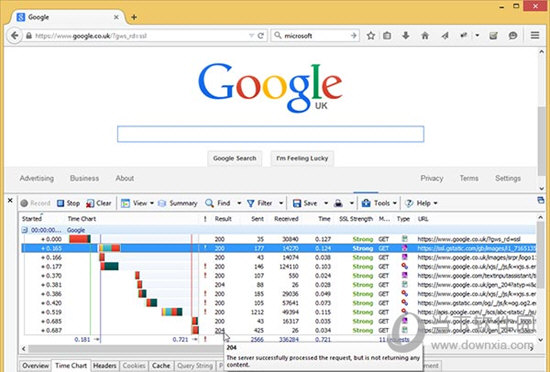This screenshot has height=372, width=550.
Task: Click the Save floppy disk button
Action: pos(305,203)
